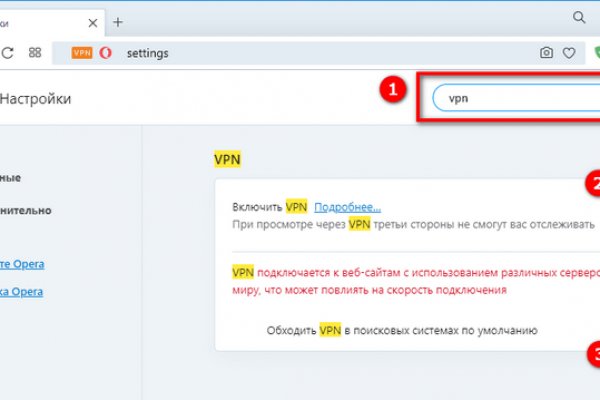Reload the page with the refresh icon
600x400 pixels.
point(8,53)
